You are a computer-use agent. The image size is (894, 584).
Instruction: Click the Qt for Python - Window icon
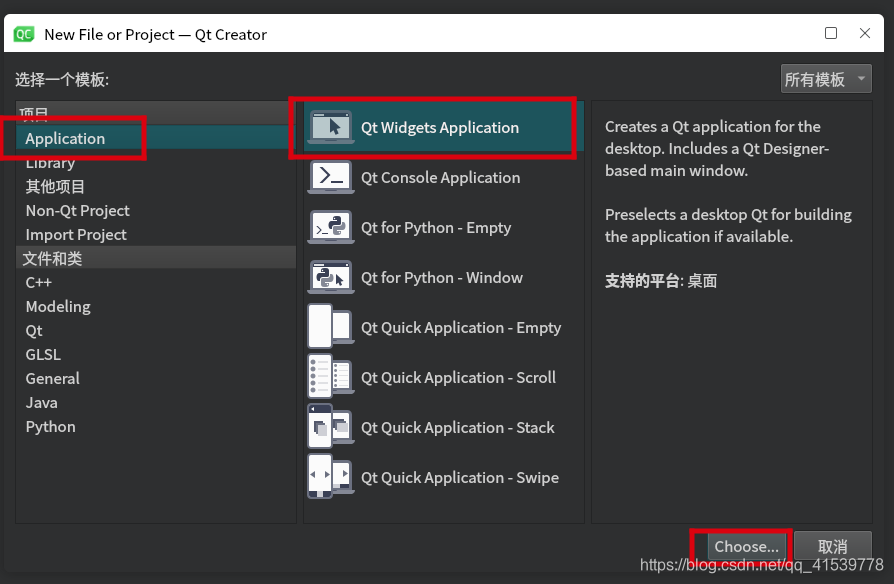pos(330,277)
